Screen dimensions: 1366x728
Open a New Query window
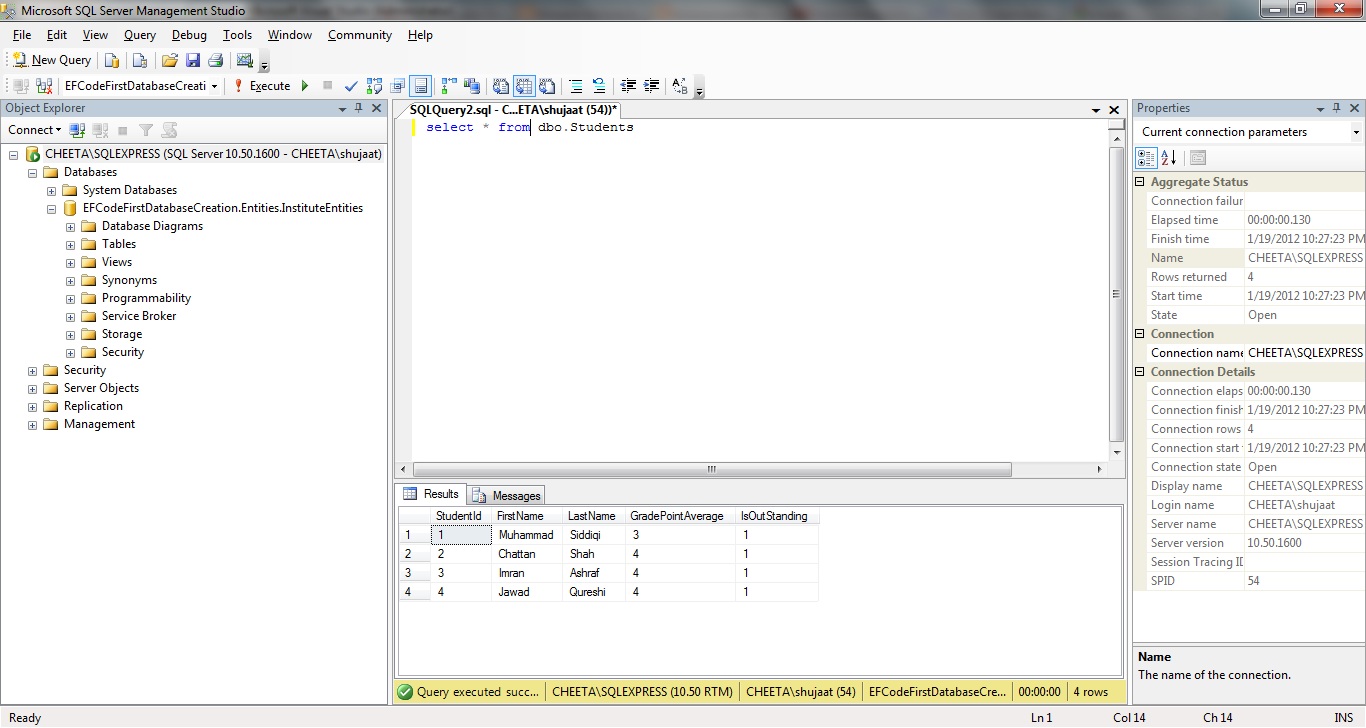(x=50, y=59)
